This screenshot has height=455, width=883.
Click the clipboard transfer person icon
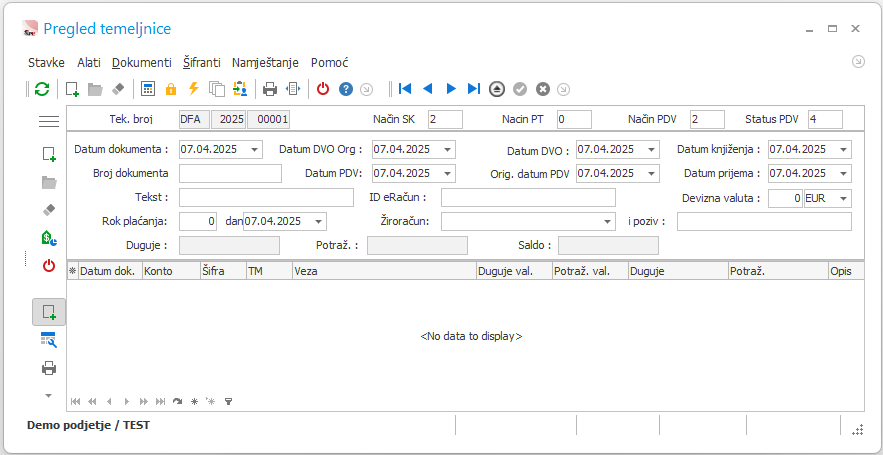click(240, 89)
